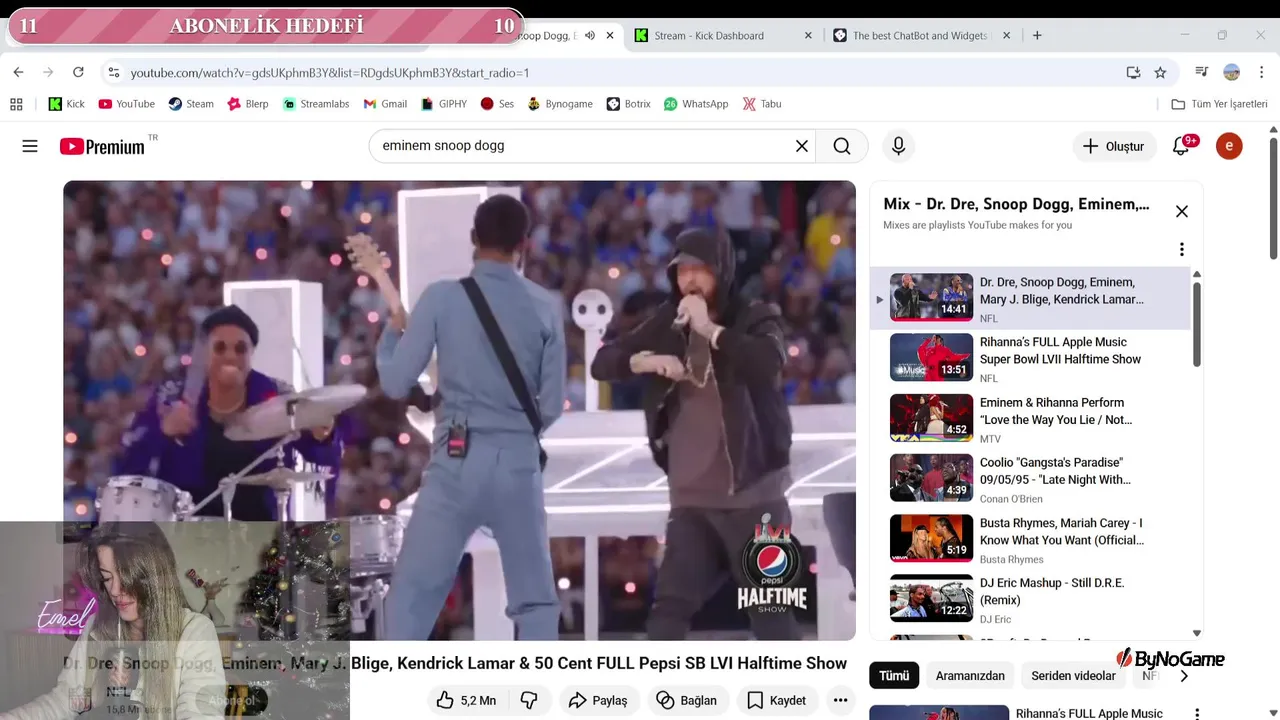Open the YouTube hamburger guide menu

coord(30,146)
